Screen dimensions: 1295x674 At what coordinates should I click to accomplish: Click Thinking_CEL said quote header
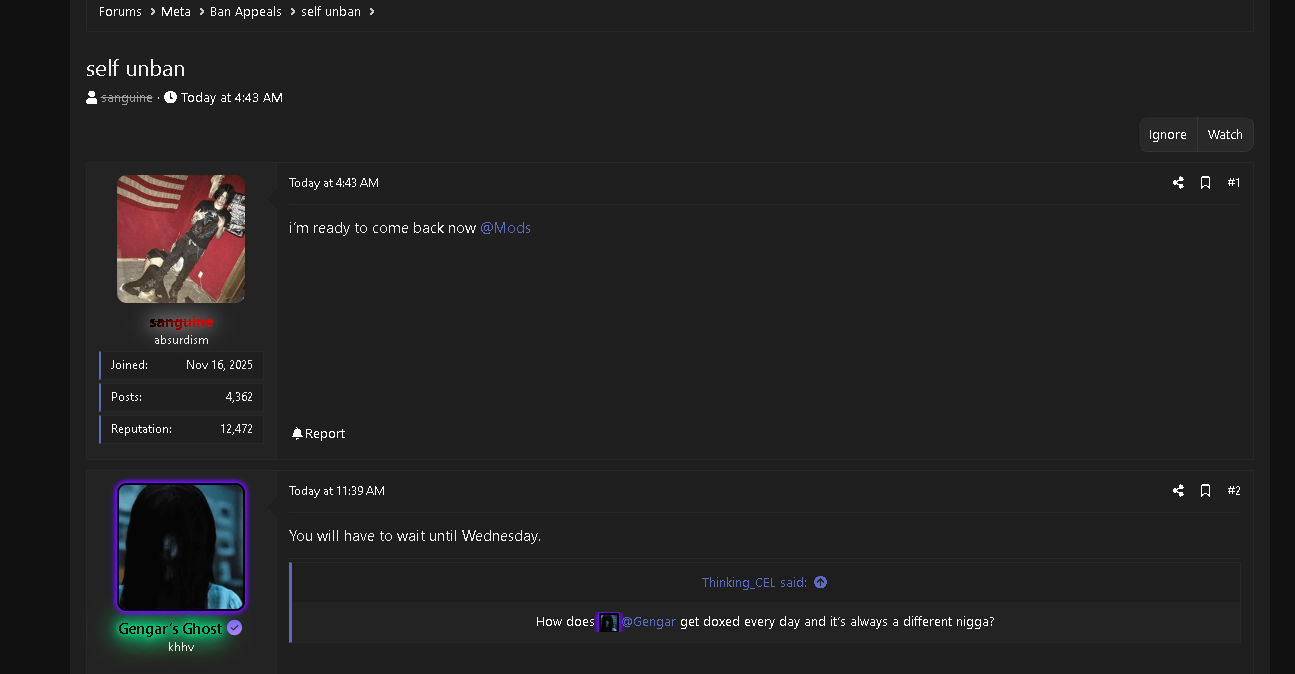tap(754, 582)
